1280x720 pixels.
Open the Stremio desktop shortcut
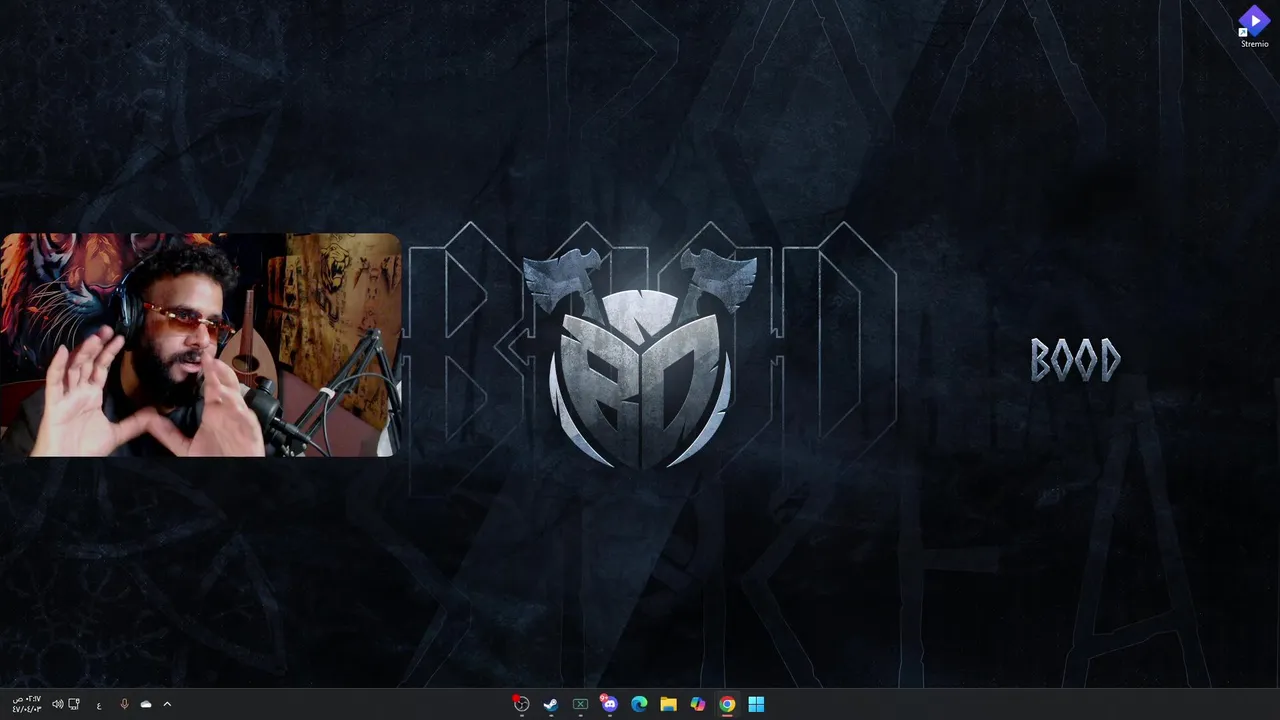point(1254,26)
